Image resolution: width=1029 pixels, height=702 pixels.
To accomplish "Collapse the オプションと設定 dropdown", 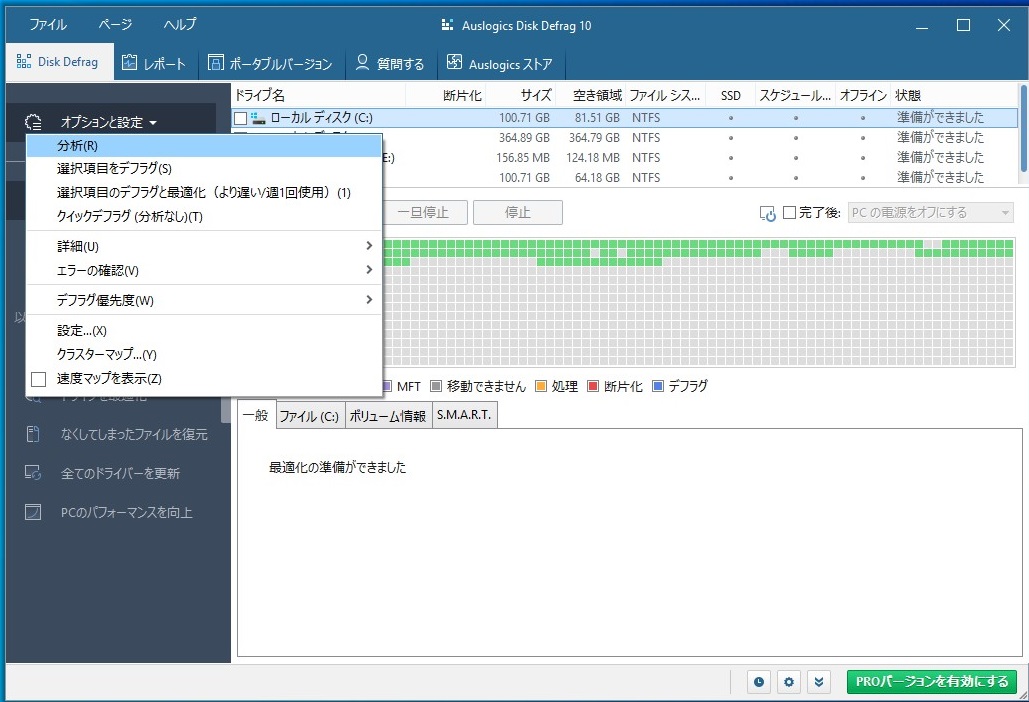I will point(110,122).
